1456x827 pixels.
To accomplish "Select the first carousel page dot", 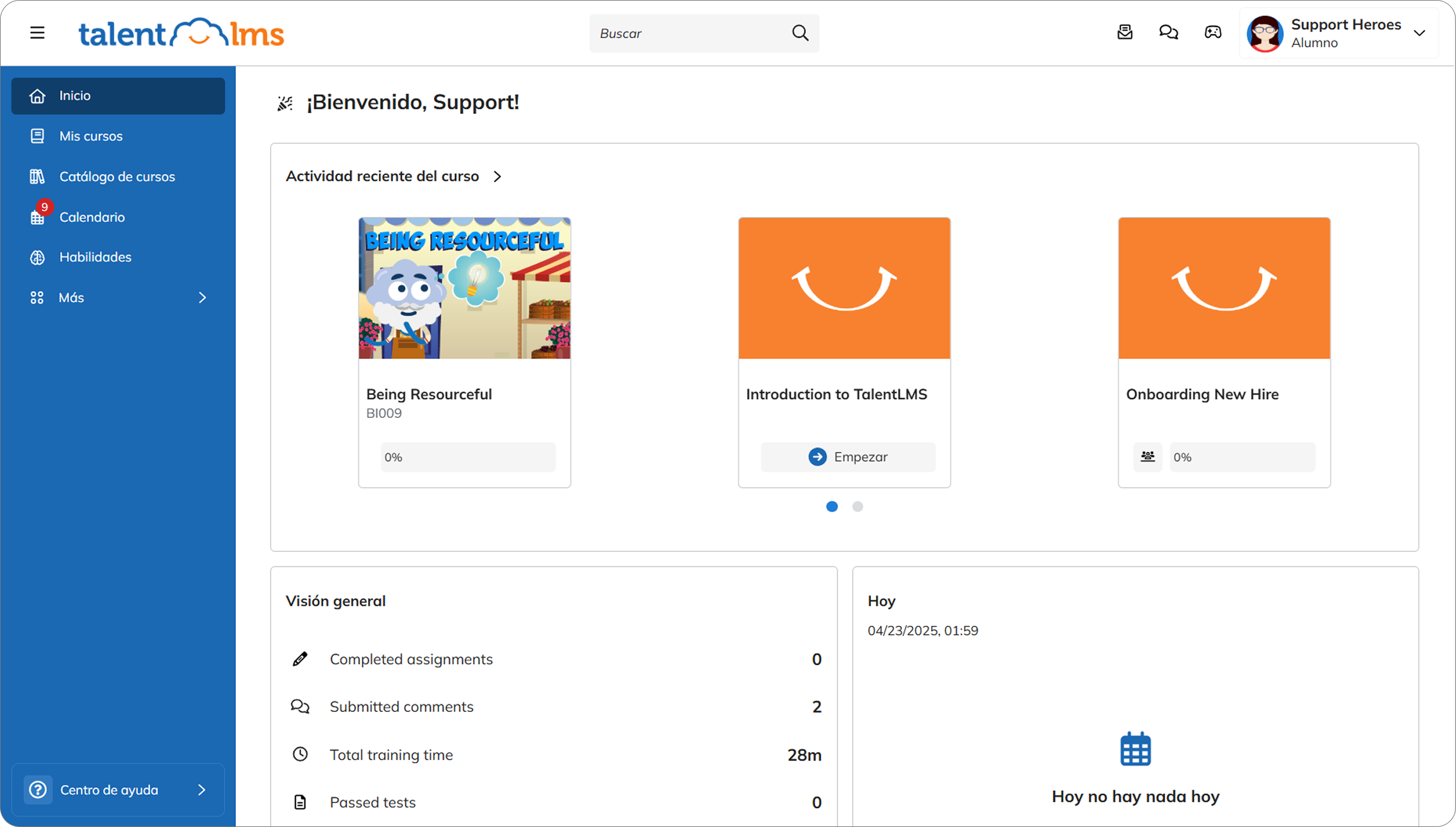I will (x=832, y=506).
